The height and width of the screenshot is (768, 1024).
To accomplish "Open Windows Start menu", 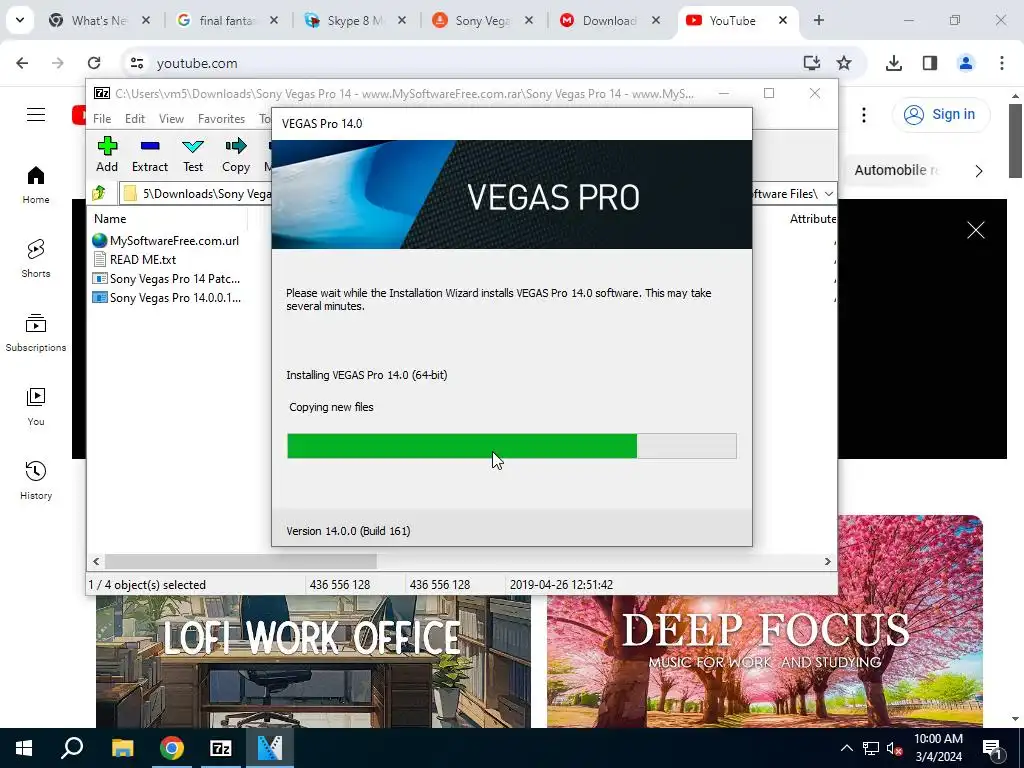I will tap(24, 748).
